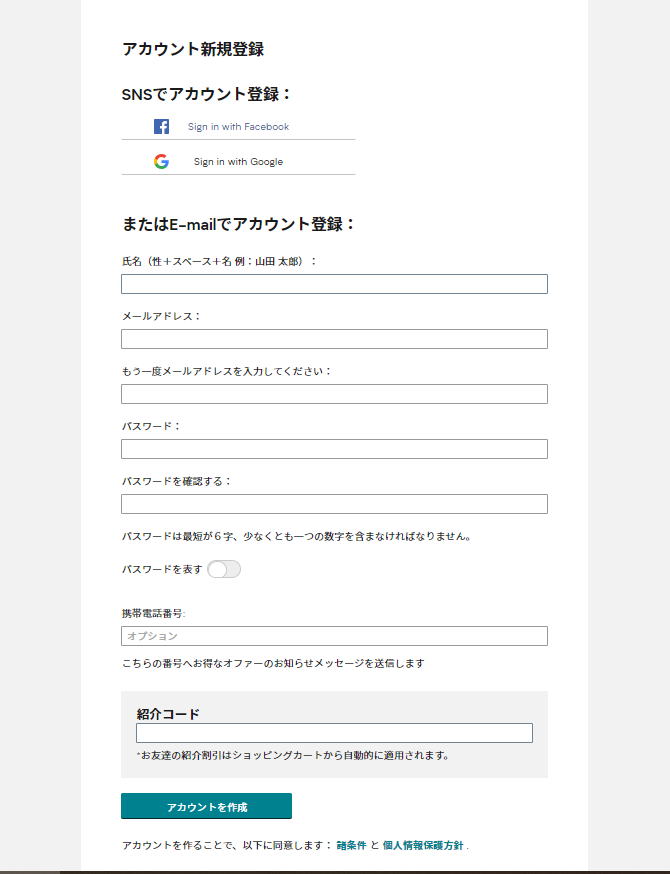Screen dimensions: 670x874
Task: Click the Facebook logo icon
Action: pos(161,127)
